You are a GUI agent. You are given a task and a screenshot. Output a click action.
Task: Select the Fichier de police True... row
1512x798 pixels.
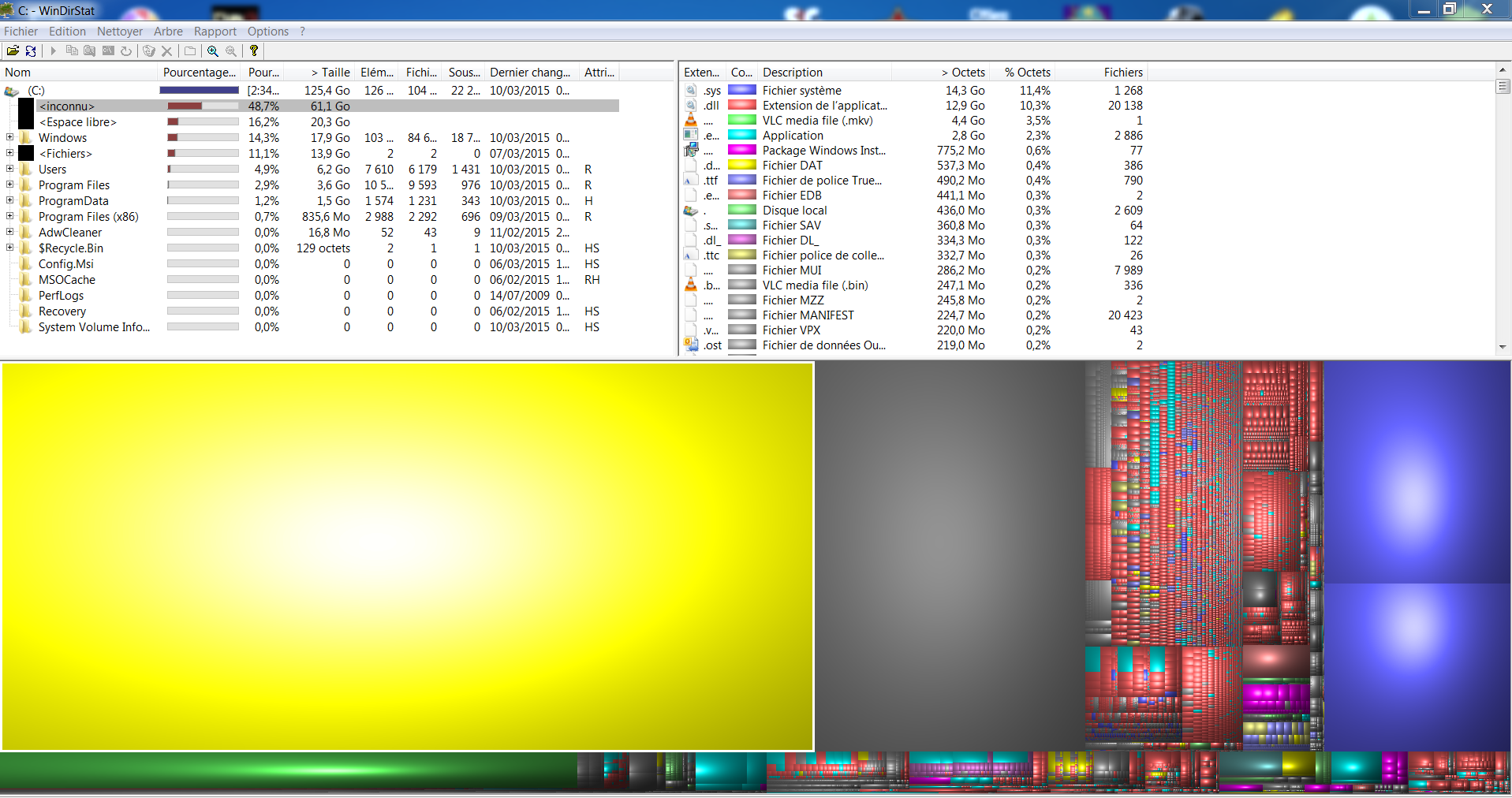pos(915,181)
